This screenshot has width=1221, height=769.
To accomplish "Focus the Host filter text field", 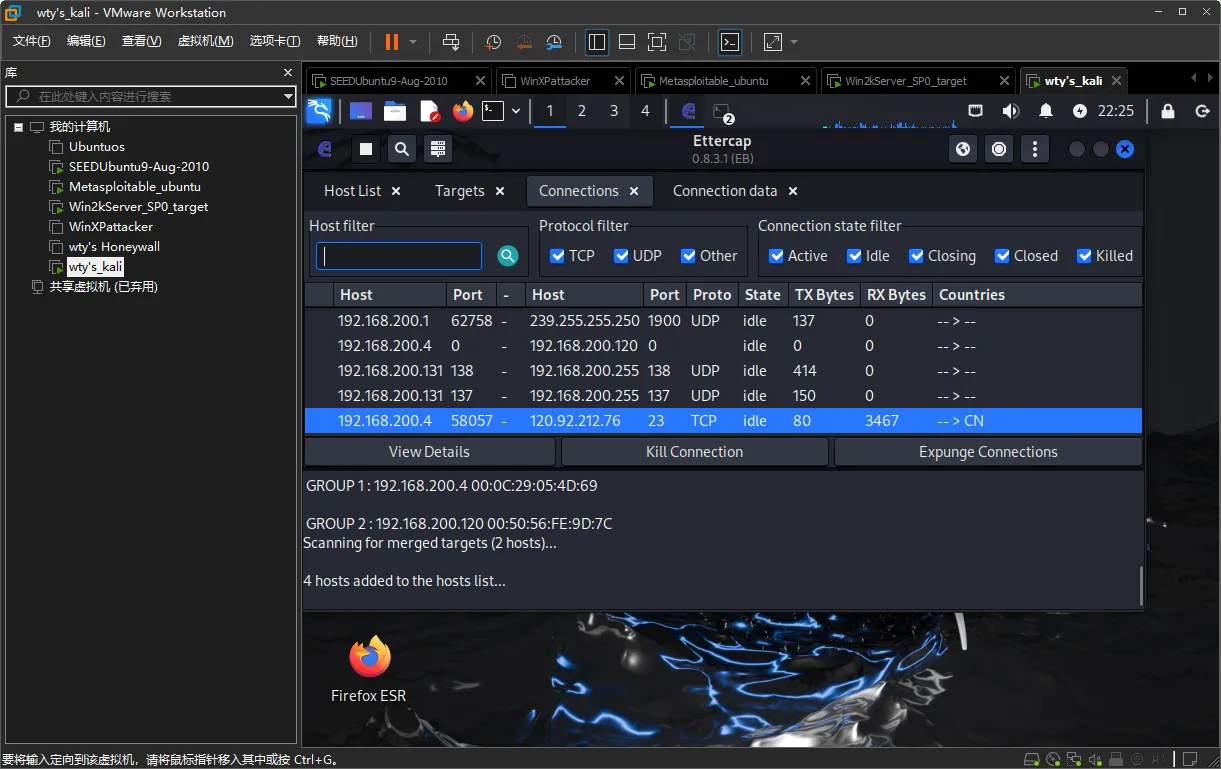I will coord(399,256).
